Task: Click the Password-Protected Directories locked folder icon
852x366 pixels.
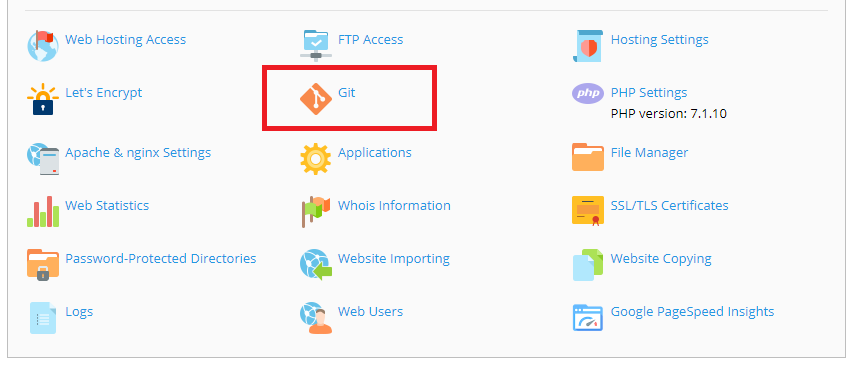Action: [43, 264]
